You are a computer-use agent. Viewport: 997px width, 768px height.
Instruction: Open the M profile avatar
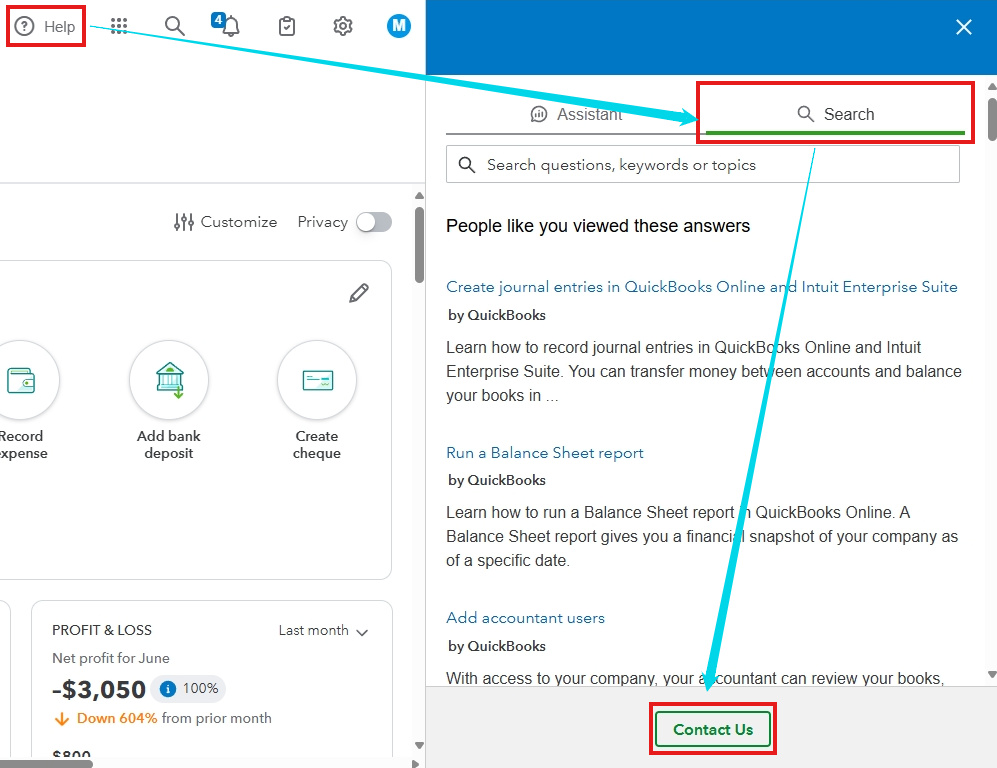(x=399, y=26)
